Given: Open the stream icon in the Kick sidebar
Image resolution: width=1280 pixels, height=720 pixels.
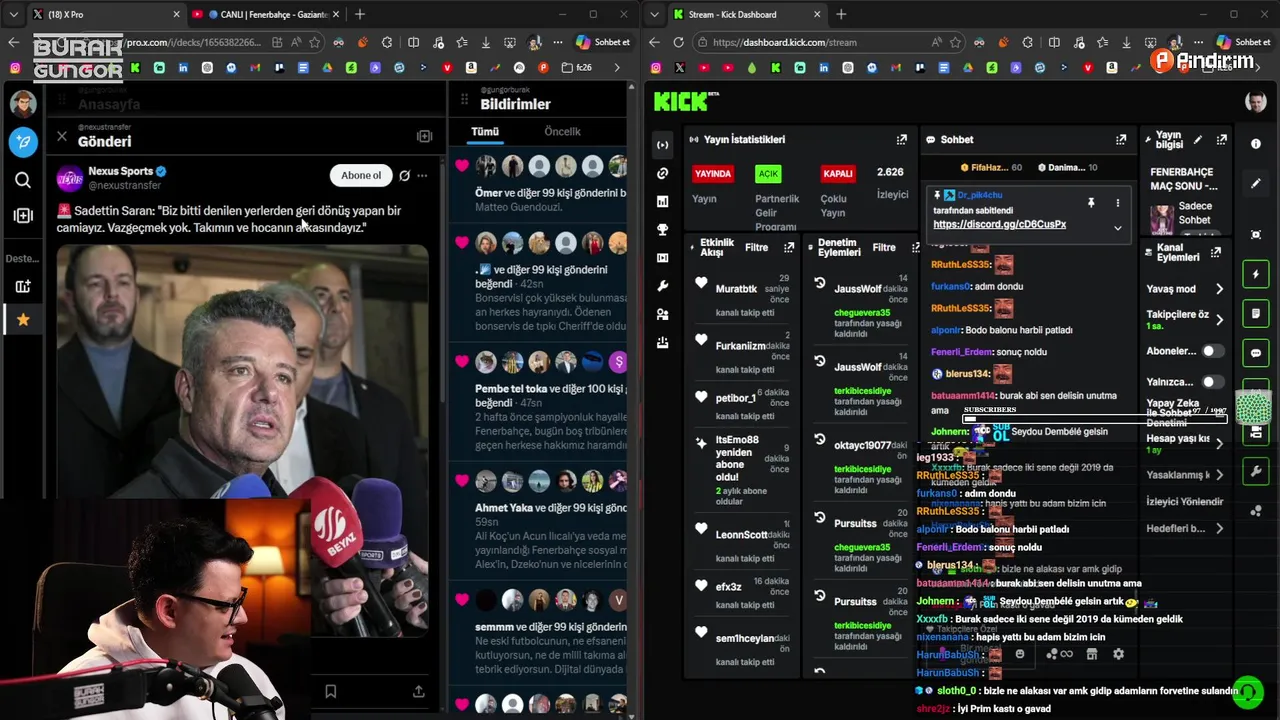Looking at the screenshot, I should pos(662,145).
